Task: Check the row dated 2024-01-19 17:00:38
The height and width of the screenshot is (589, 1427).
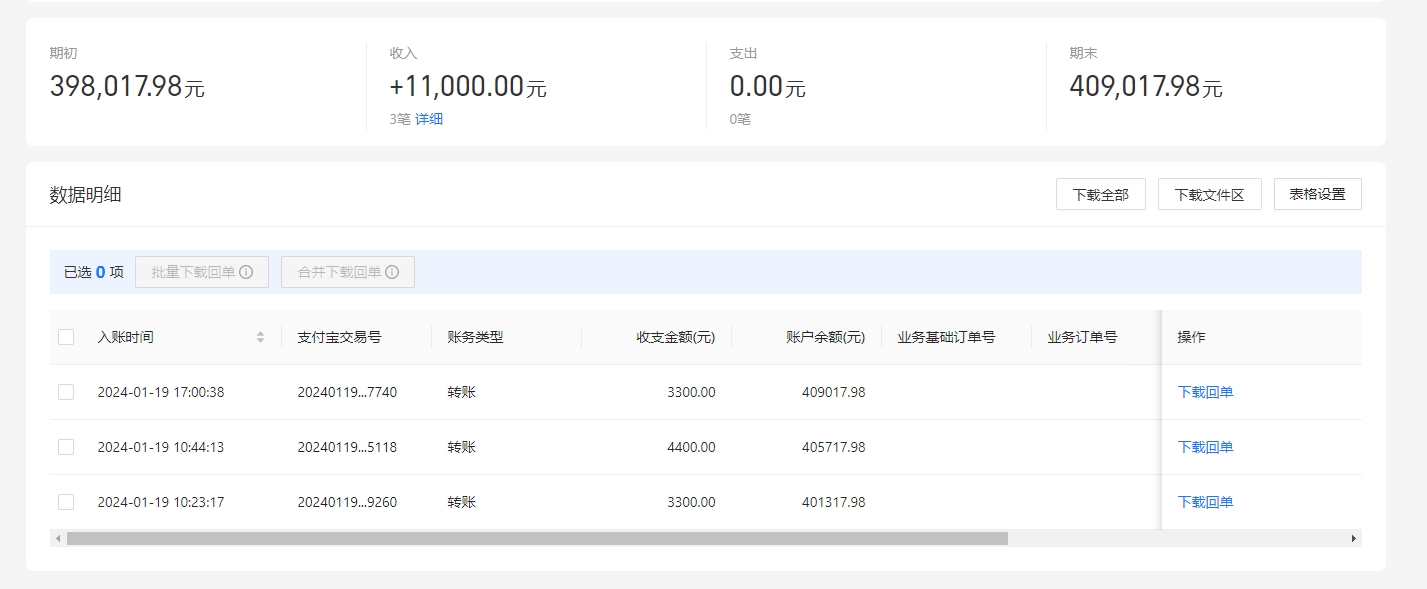Action: (x=66, y=392)
